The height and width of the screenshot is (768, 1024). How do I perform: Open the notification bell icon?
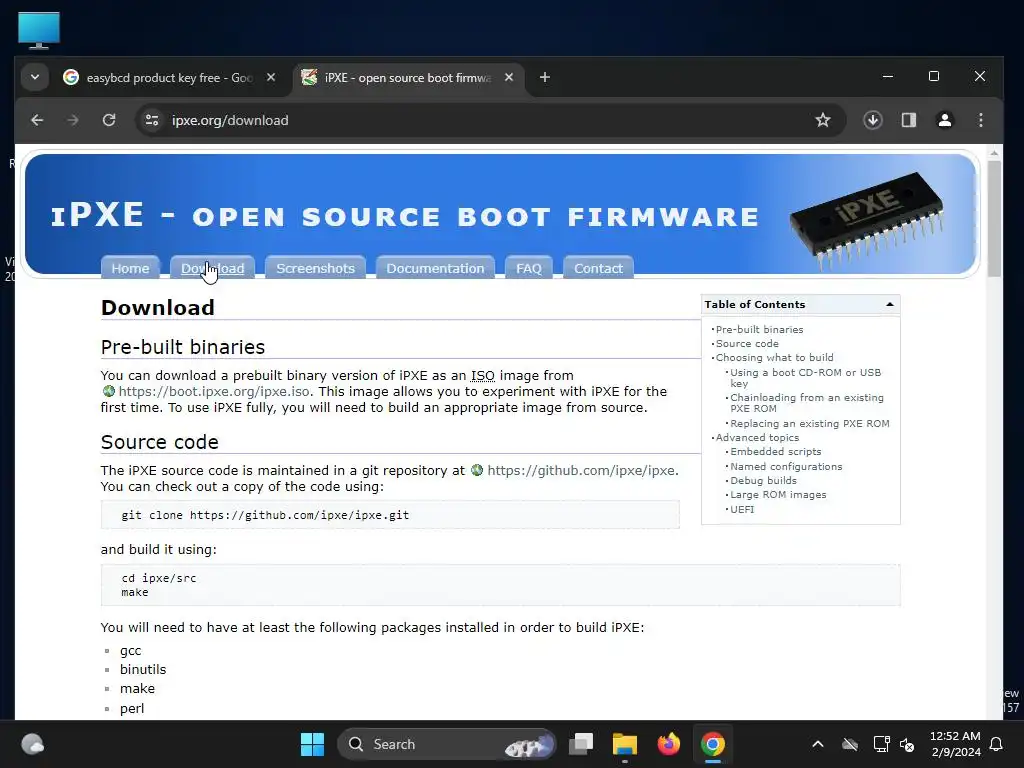997,744
